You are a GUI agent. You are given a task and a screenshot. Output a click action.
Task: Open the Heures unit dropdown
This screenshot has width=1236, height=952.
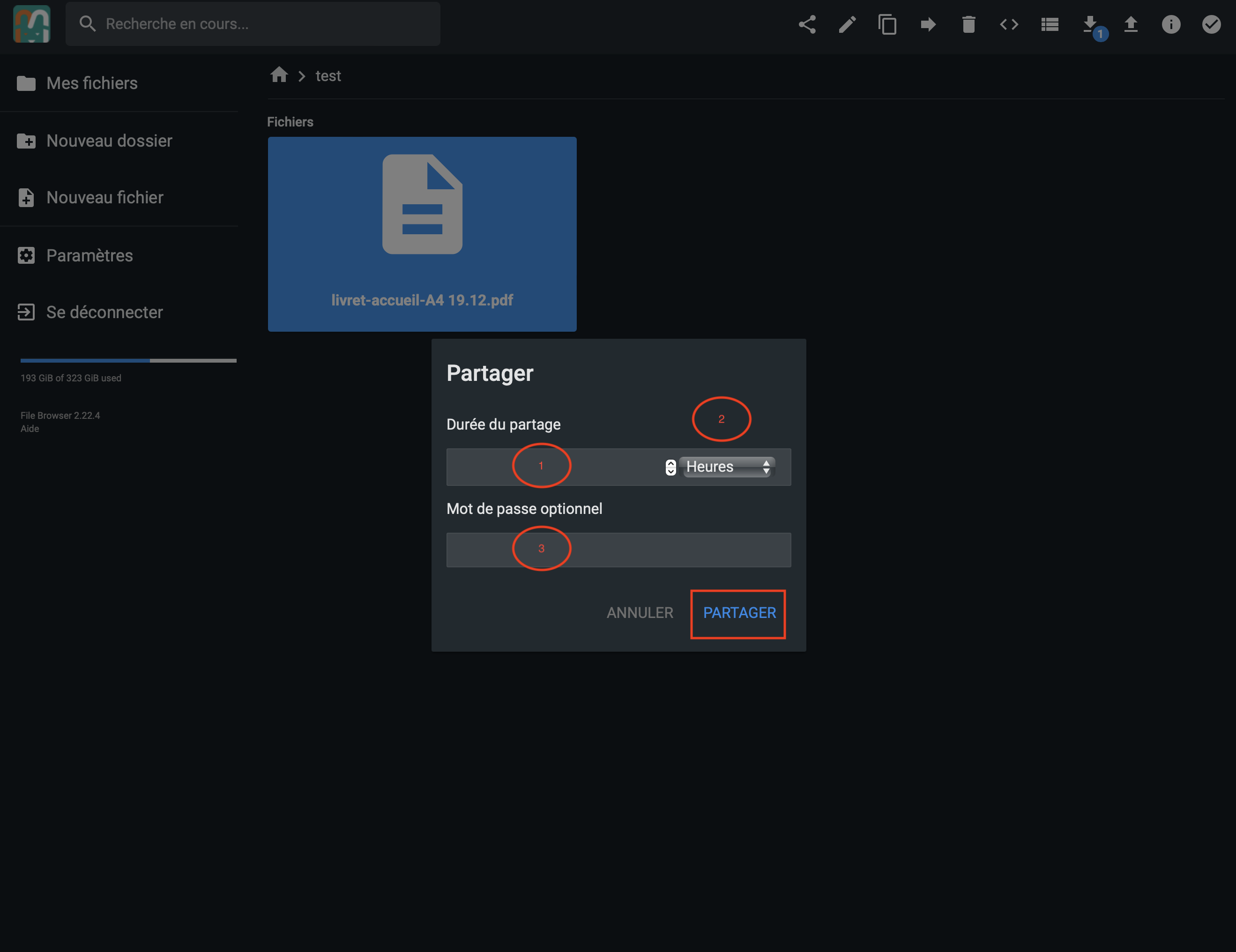727,467
